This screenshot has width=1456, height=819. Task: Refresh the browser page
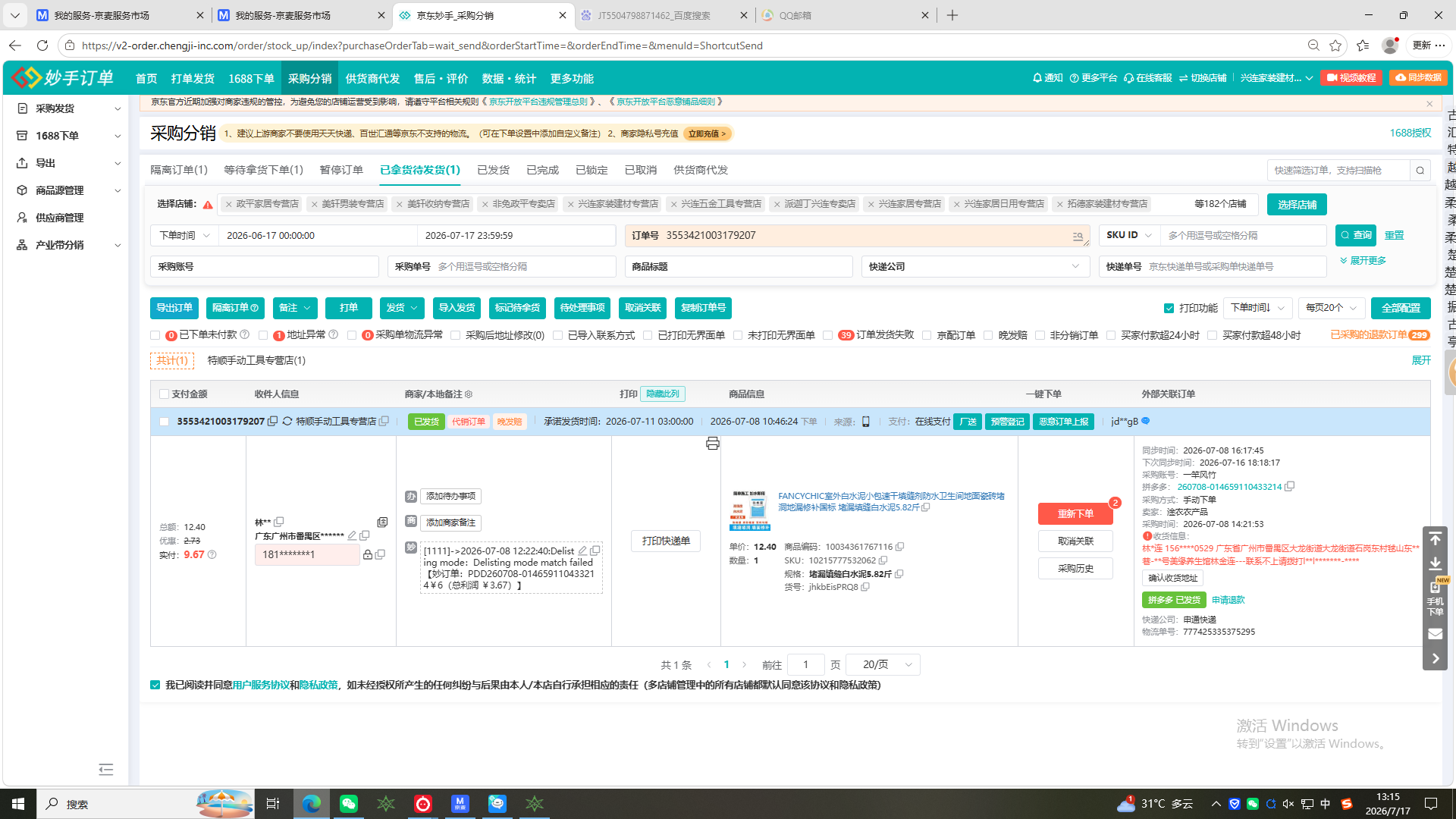[42, 45]
